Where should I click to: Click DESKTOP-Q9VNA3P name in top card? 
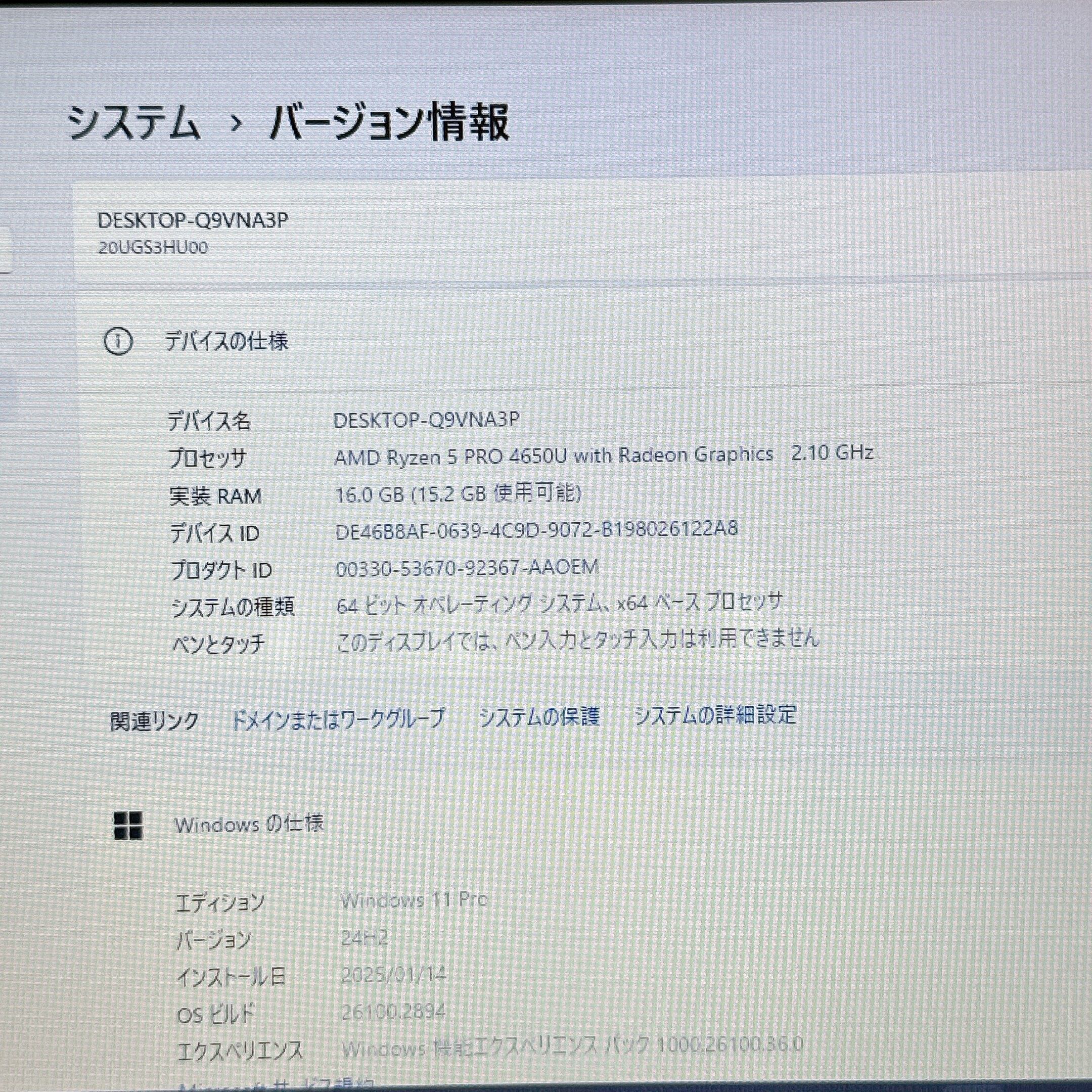click(x=193, y=220)
